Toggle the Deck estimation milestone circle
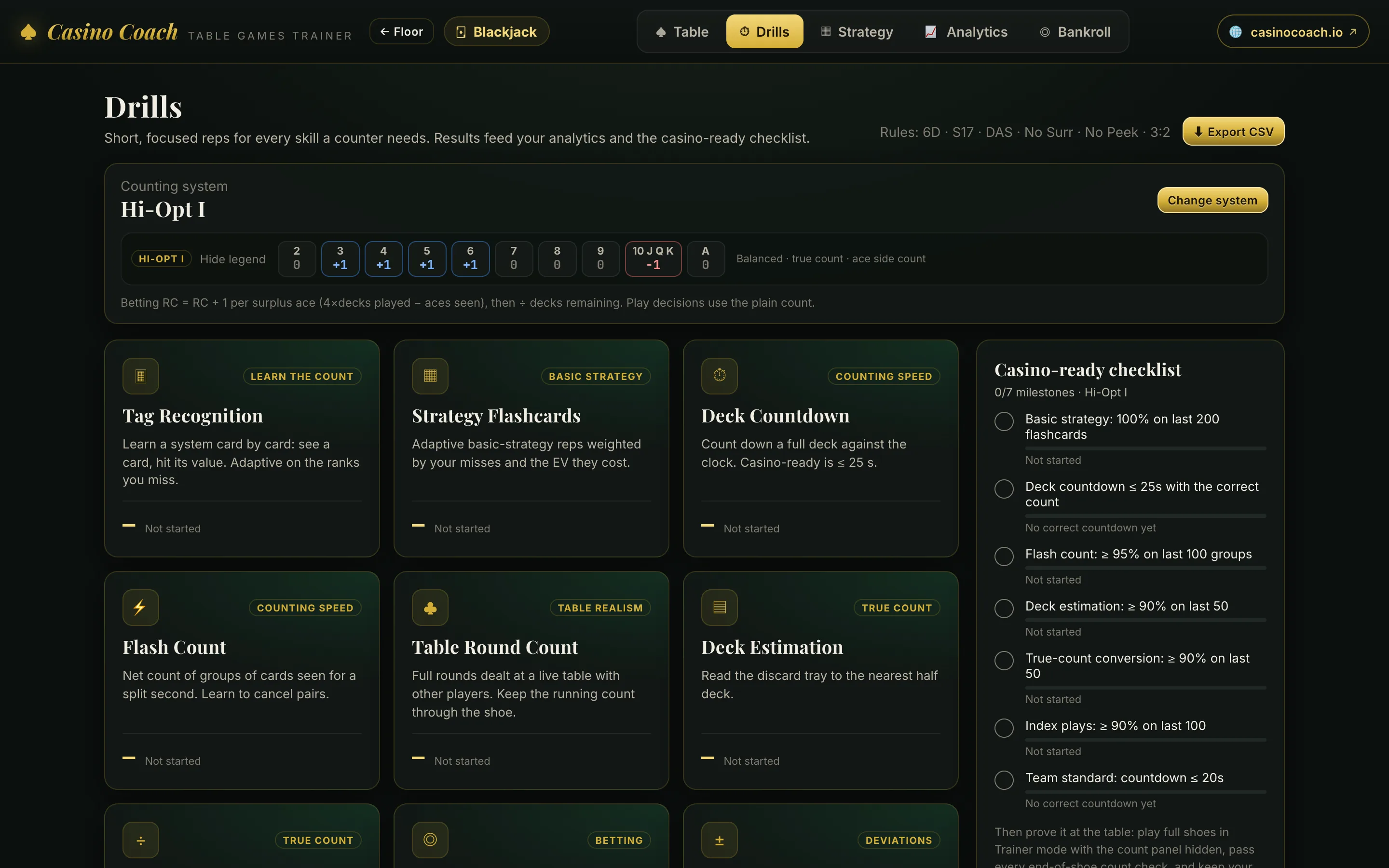1389x868 pixels. click(x=1004, y=609)
